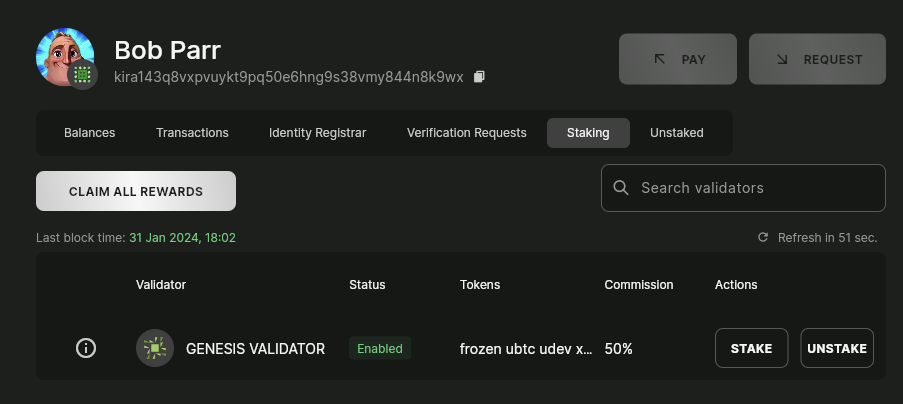Copy the kira wallet address
The width and height of the screenshot is (903, 404).
(x=479, y=77)
